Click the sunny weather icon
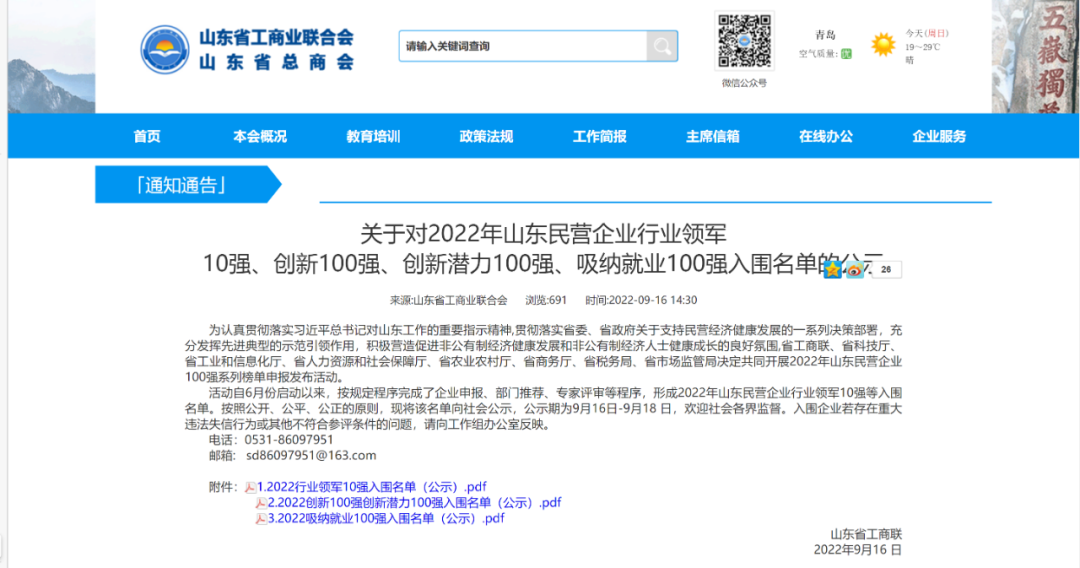Screen dimensions: 1080x568 coord(882,45)
